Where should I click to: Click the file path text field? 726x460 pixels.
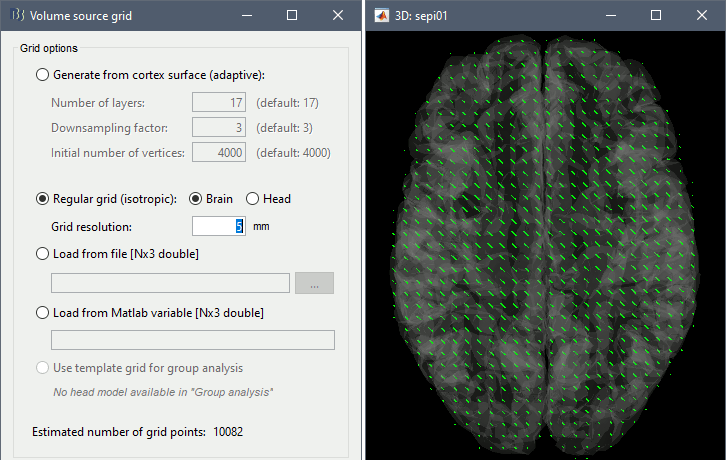click(169, 283)
